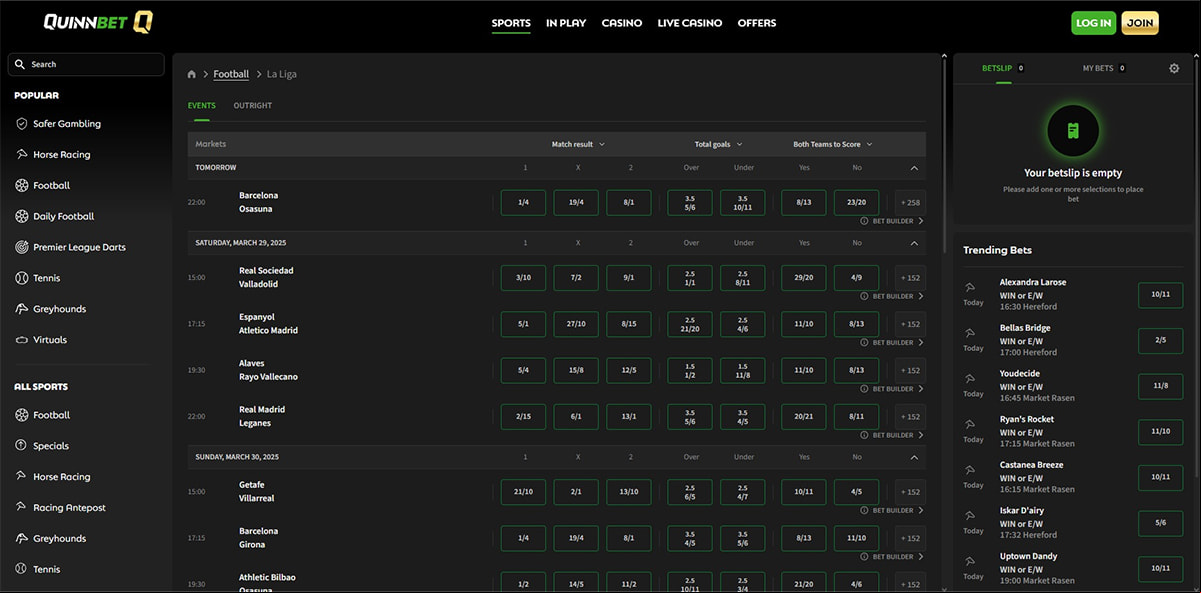This screenshot has height=593, width=1201.
Task: Click horse icon beside Alexandra Larose
Action: [x=970, y=287]
